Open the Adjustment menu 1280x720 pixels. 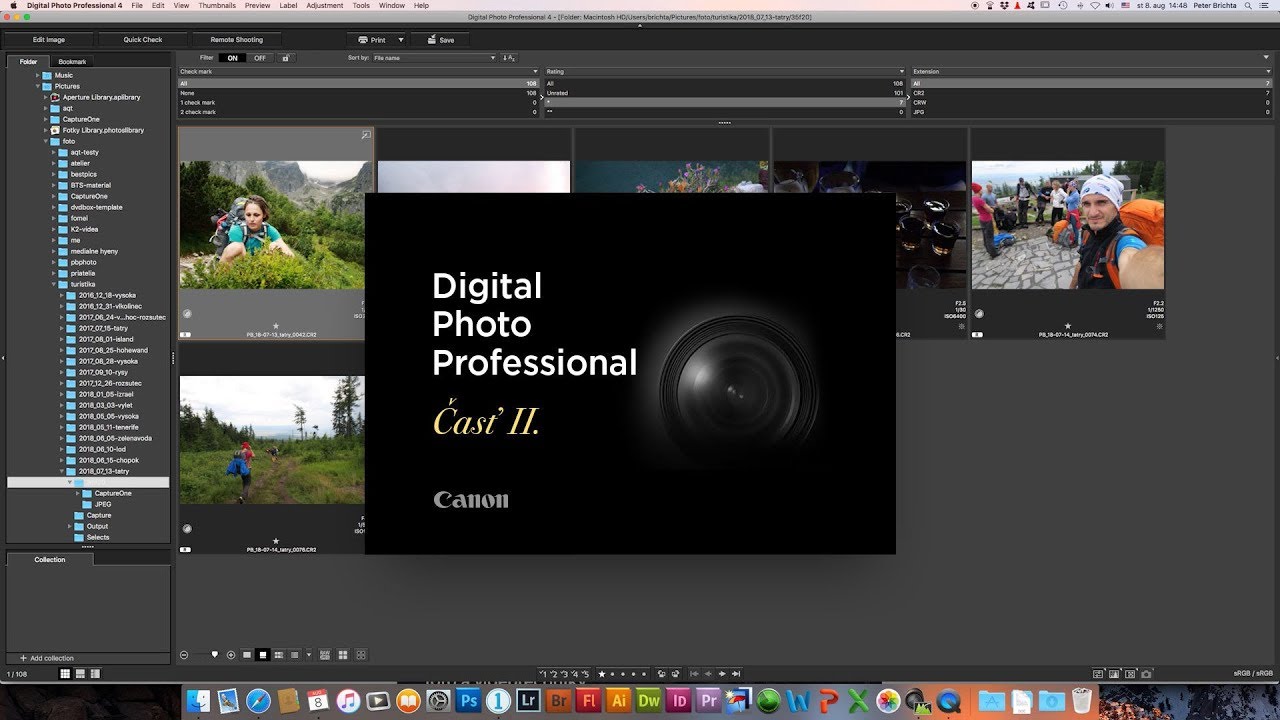pos(325,5)
